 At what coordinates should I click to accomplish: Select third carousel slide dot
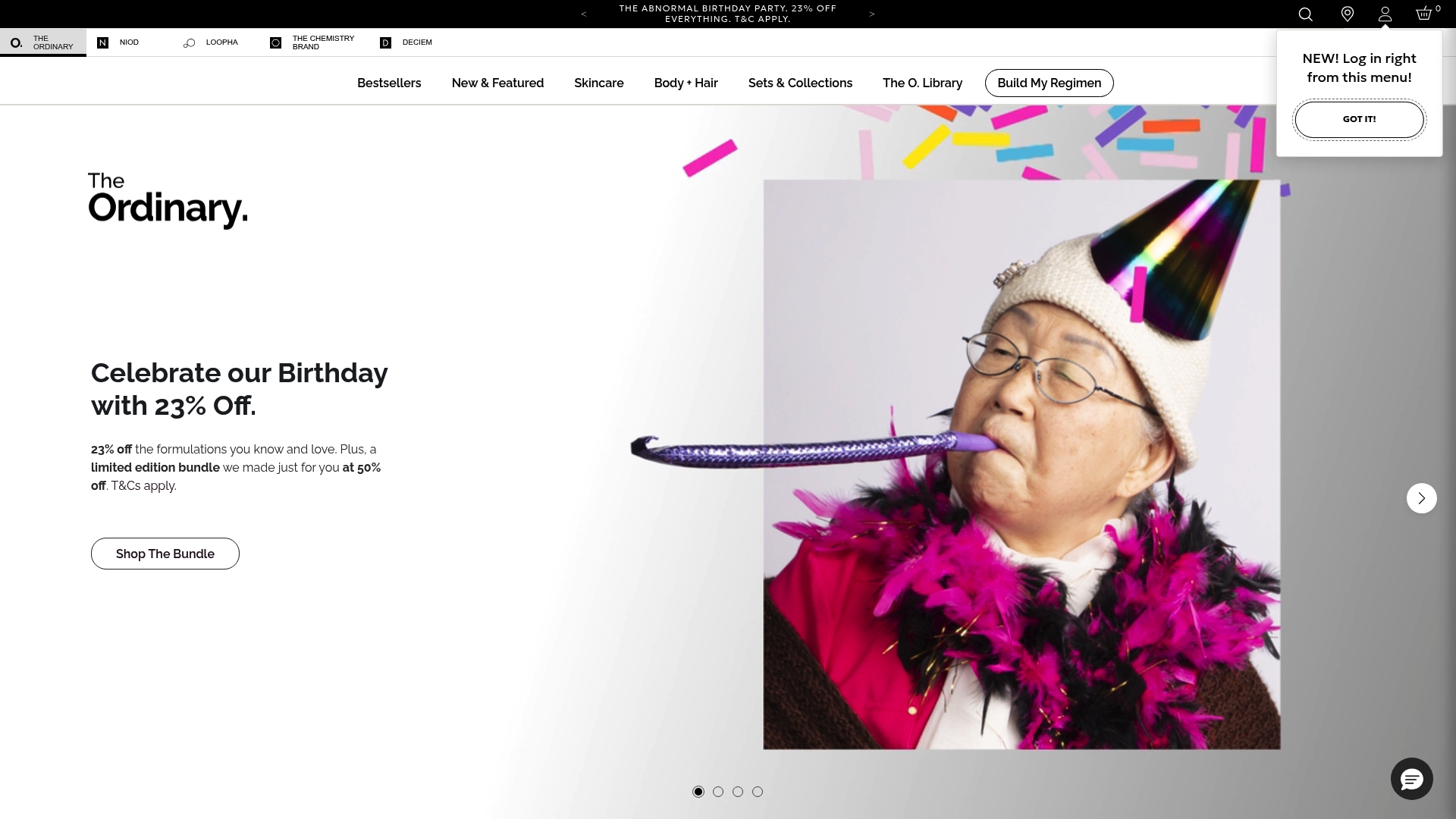coord(738,792)
